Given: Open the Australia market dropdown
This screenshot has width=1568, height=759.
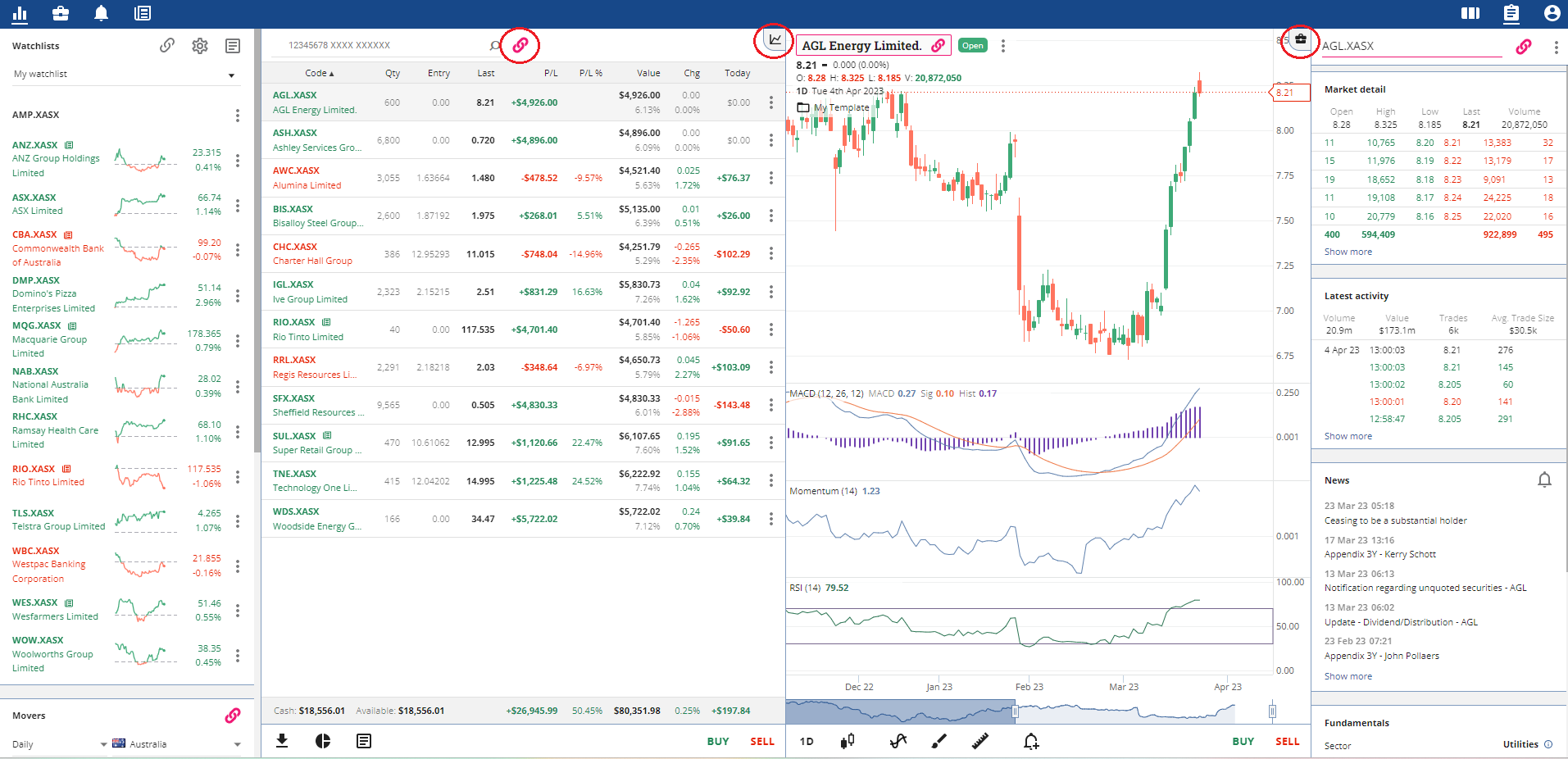Looking at the screenshot, I should coord(176,744).
